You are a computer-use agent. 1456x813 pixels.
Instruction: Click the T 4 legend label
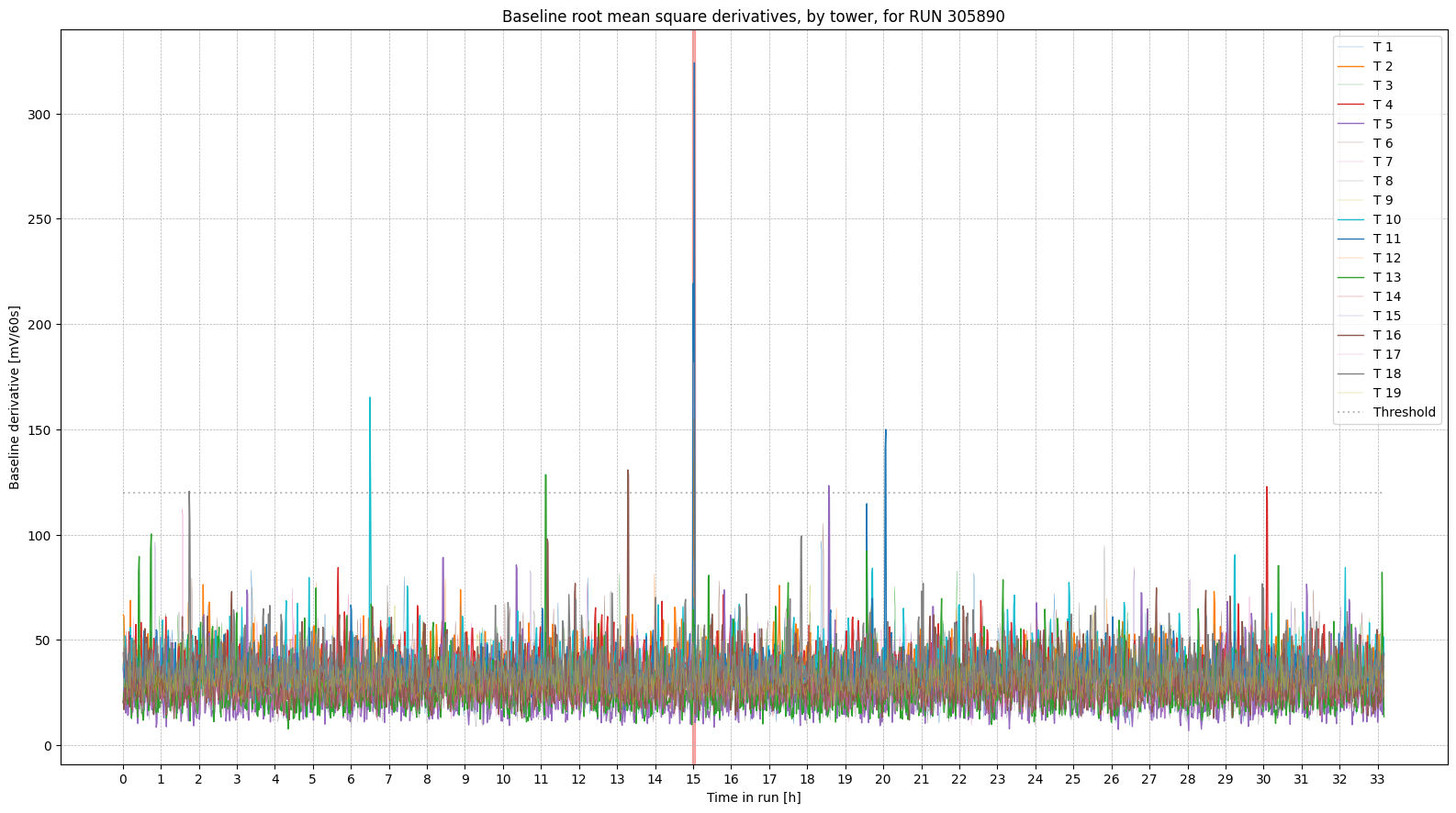tap(1383, 105)
